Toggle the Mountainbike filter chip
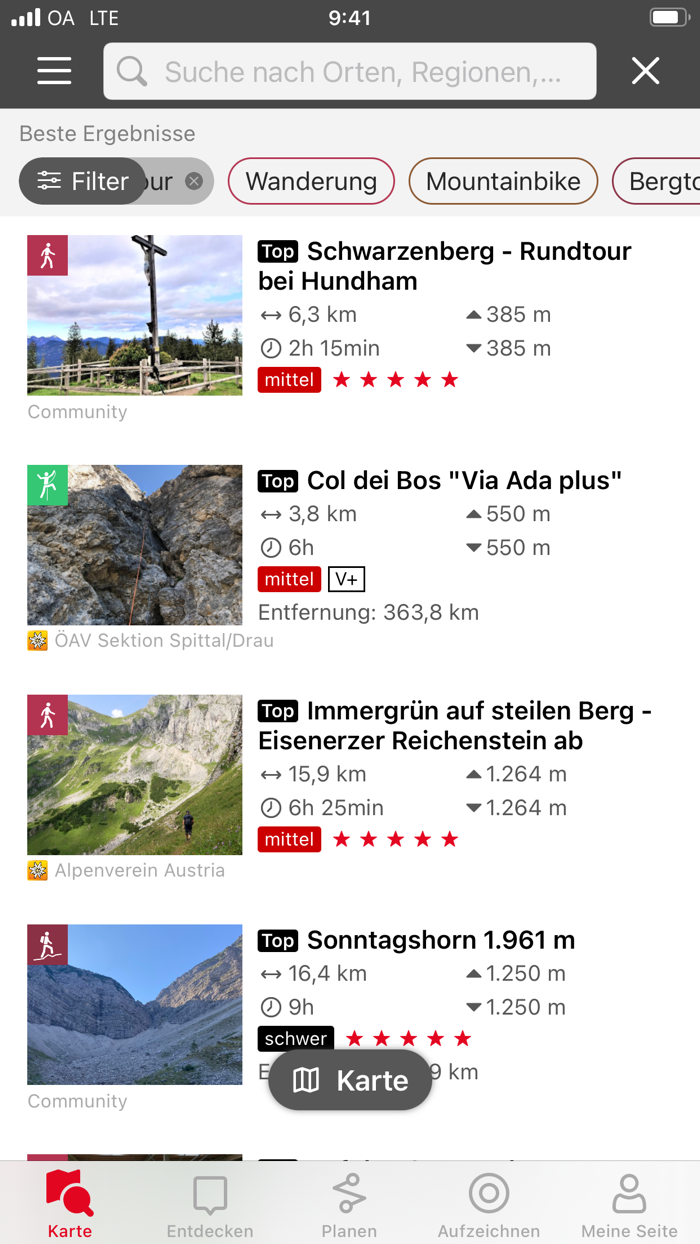 503,181
